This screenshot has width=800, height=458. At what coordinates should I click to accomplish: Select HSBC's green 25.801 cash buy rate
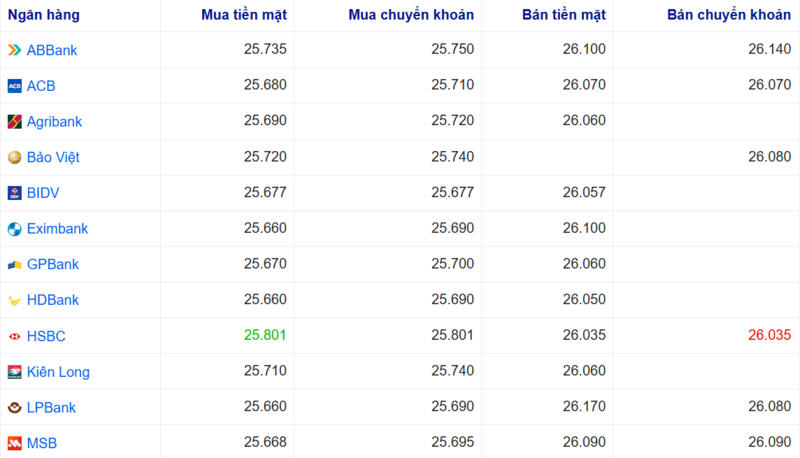tap(265, 336)
